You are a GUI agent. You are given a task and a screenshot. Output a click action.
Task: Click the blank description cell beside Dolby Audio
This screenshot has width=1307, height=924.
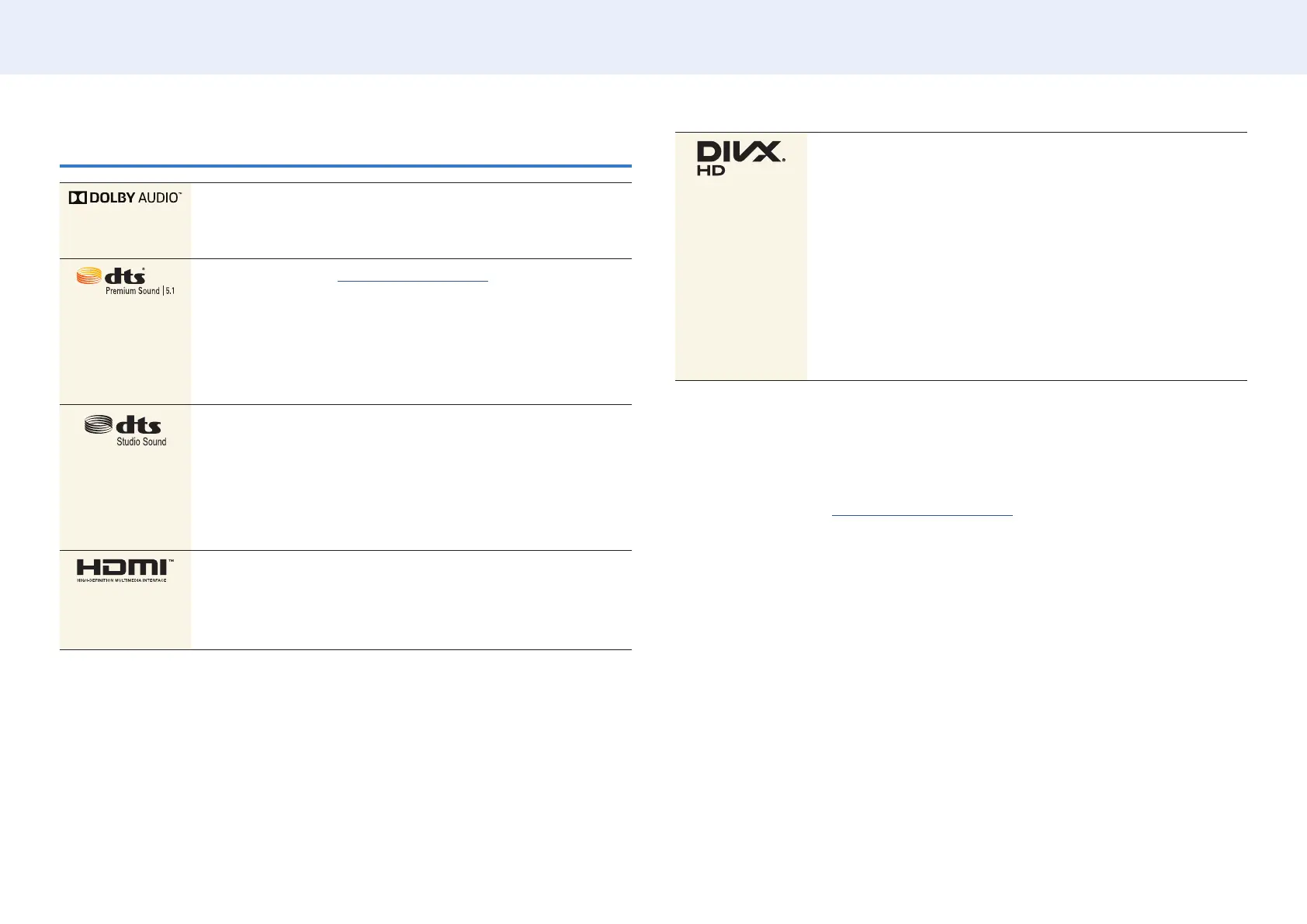pos(411,221)
